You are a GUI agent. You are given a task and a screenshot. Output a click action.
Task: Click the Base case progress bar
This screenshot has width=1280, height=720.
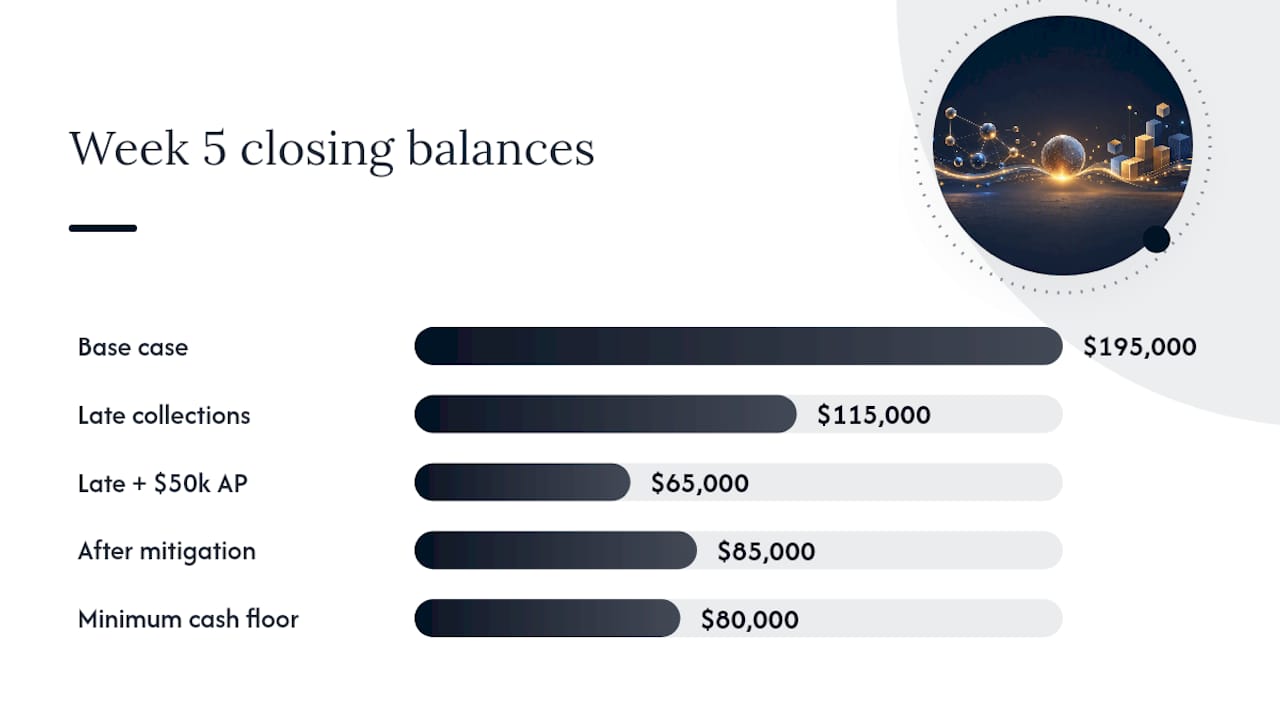[x=738, y=346]
